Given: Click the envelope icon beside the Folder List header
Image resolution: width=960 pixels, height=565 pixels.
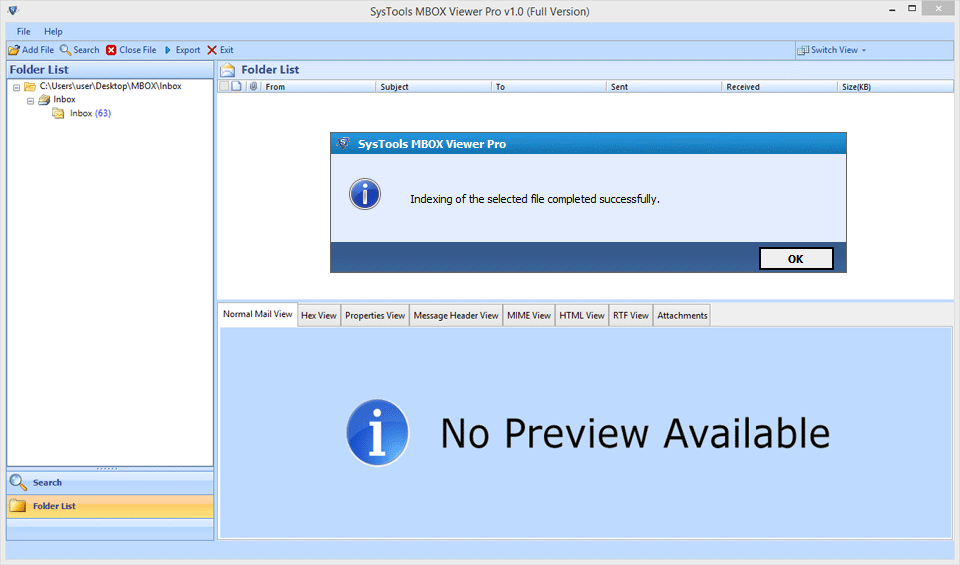Looking at the screenshot, I should click(x=228, y=70).
